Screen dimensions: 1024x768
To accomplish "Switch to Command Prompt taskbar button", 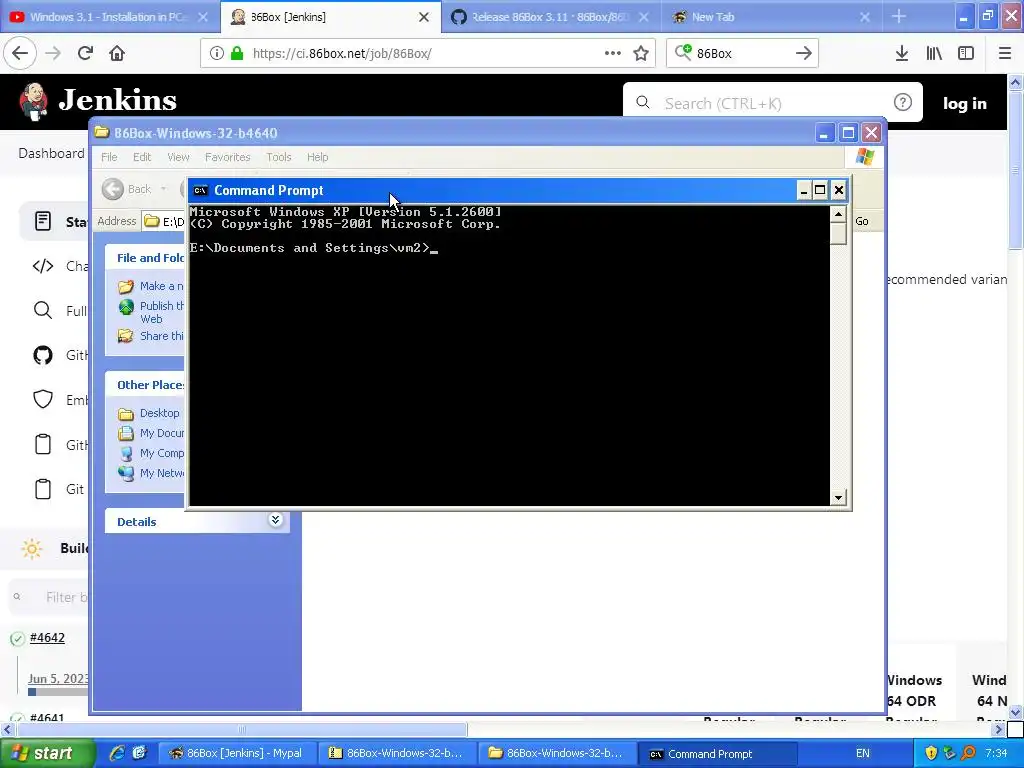I will pyautogui.click(x=716, y=753).
